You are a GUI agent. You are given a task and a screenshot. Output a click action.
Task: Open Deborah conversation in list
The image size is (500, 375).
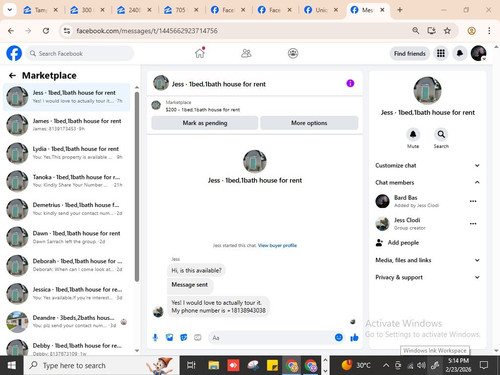[67, 265]
